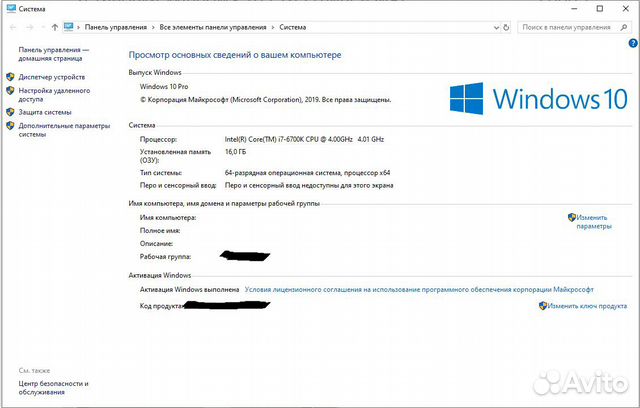Click the Windows 10 logo image

[538, 99]
